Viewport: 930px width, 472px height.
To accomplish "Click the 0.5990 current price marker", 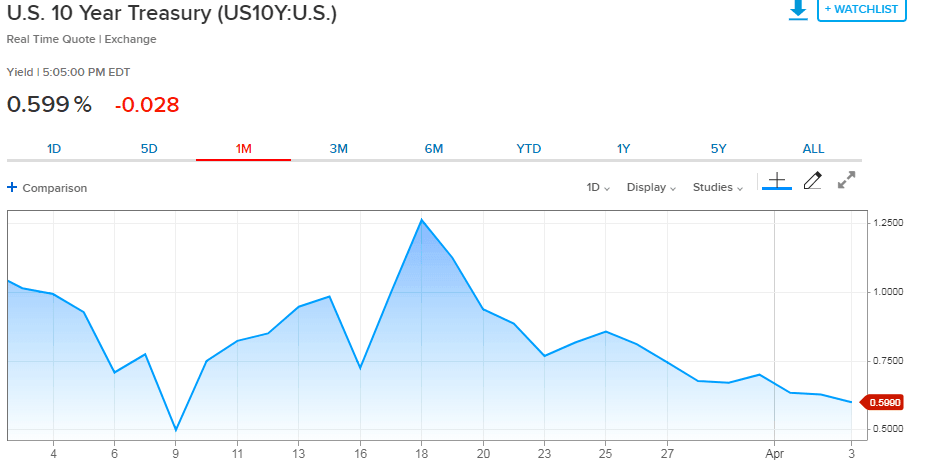I will pyautogui.click(x=884, y=402).
